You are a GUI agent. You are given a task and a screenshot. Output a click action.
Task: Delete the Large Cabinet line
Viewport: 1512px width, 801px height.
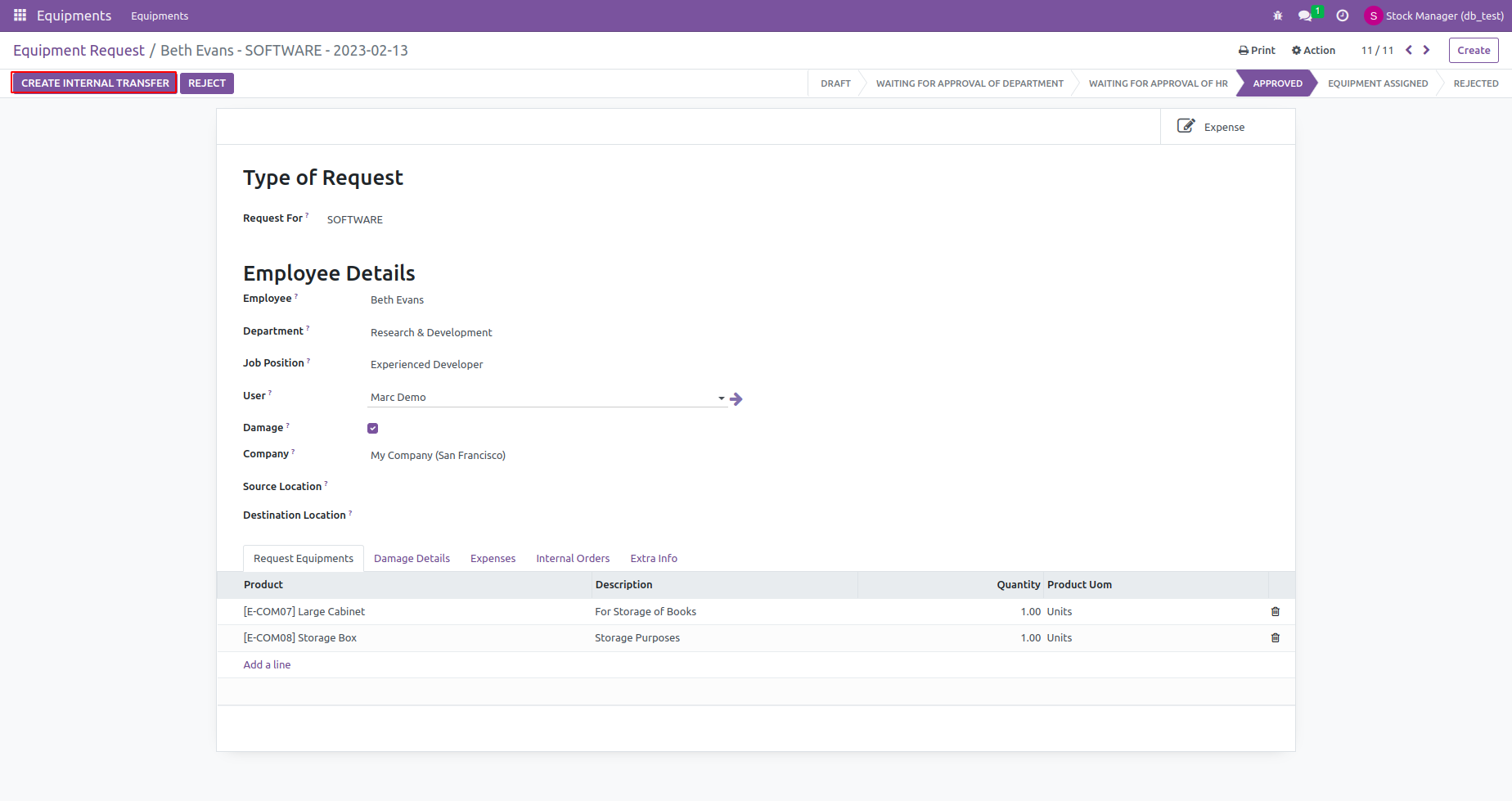(x=1275, y=611)
